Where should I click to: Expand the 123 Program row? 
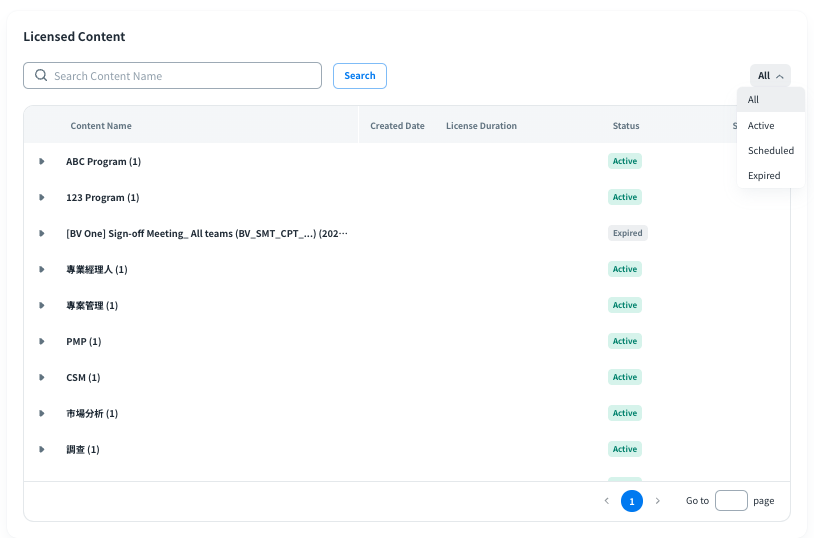(x=42, y=197)
